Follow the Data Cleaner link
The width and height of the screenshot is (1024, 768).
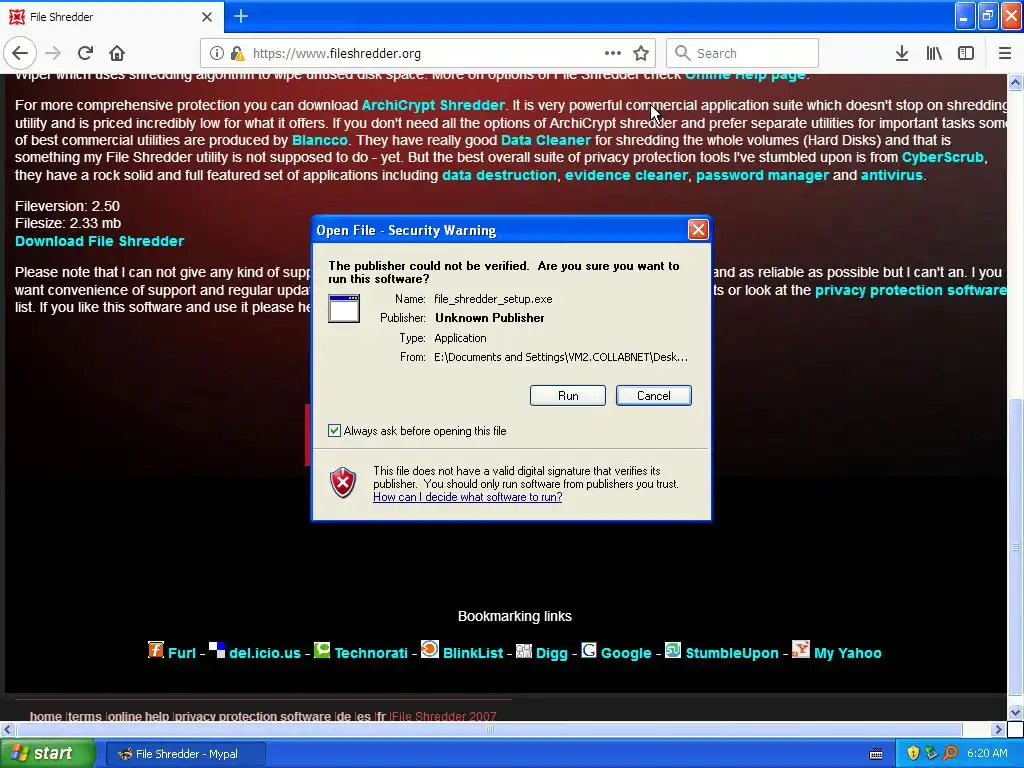tap(545, 140)
